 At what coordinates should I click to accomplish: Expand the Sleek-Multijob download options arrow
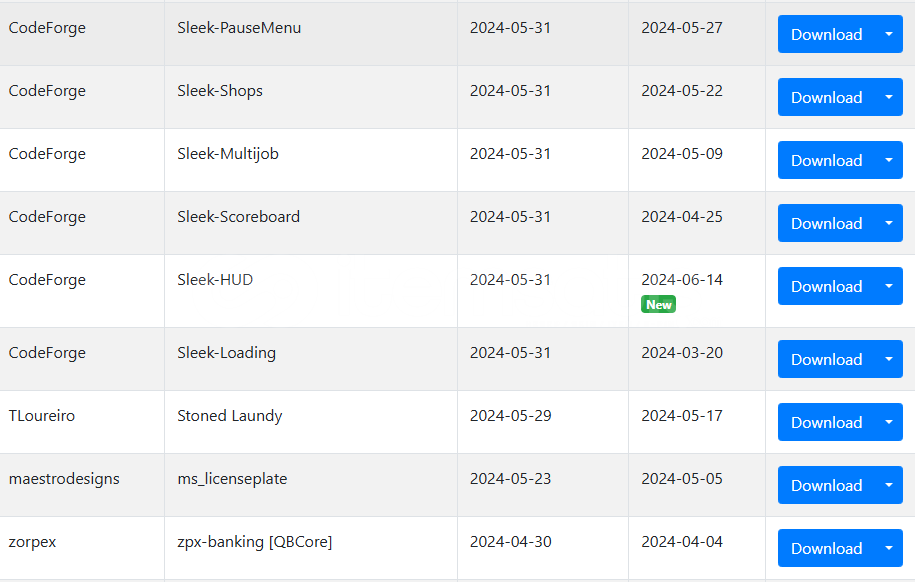[889, 161]
